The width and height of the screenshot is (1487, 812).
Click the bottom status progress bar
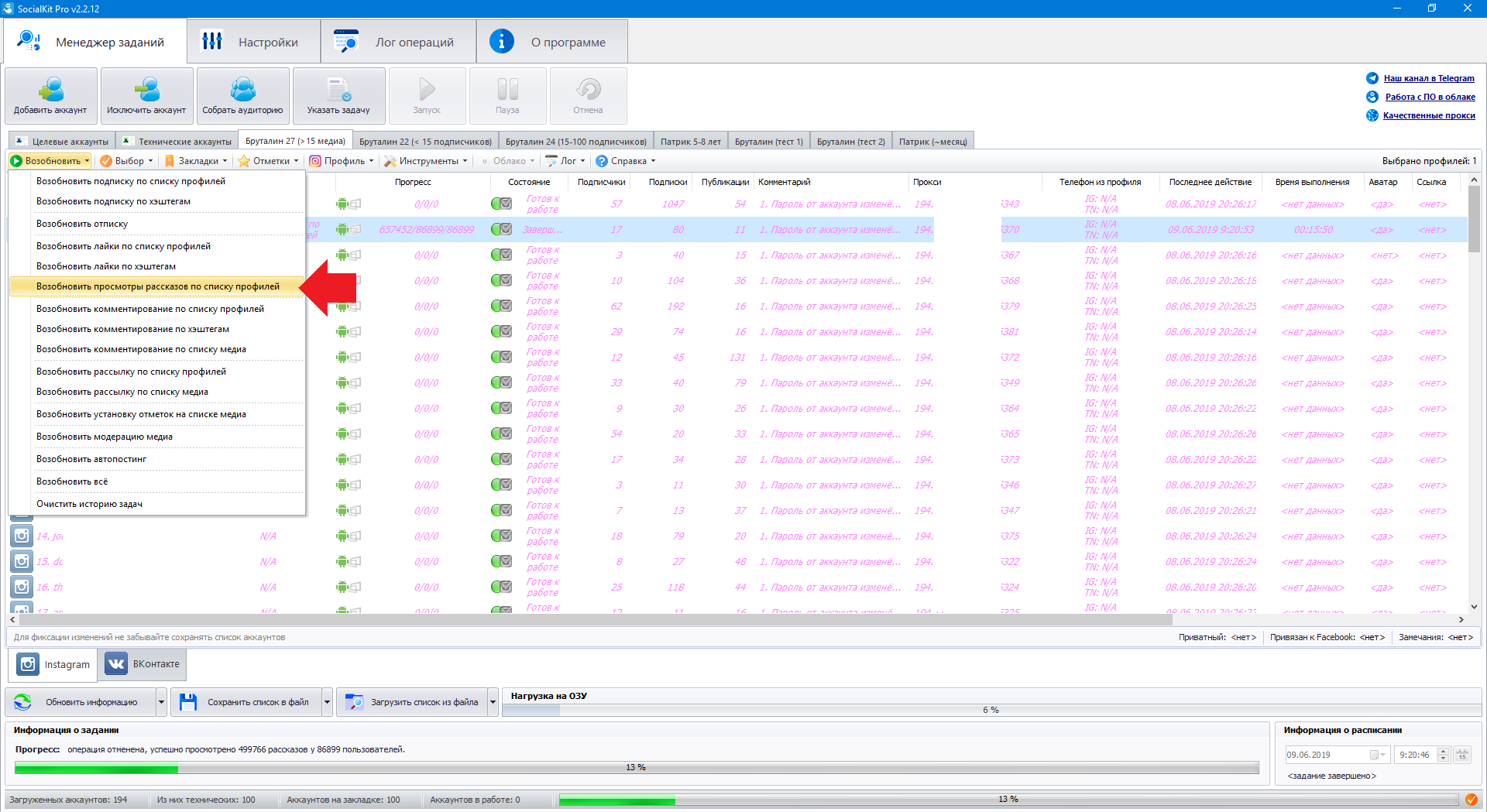(1008, 800)
